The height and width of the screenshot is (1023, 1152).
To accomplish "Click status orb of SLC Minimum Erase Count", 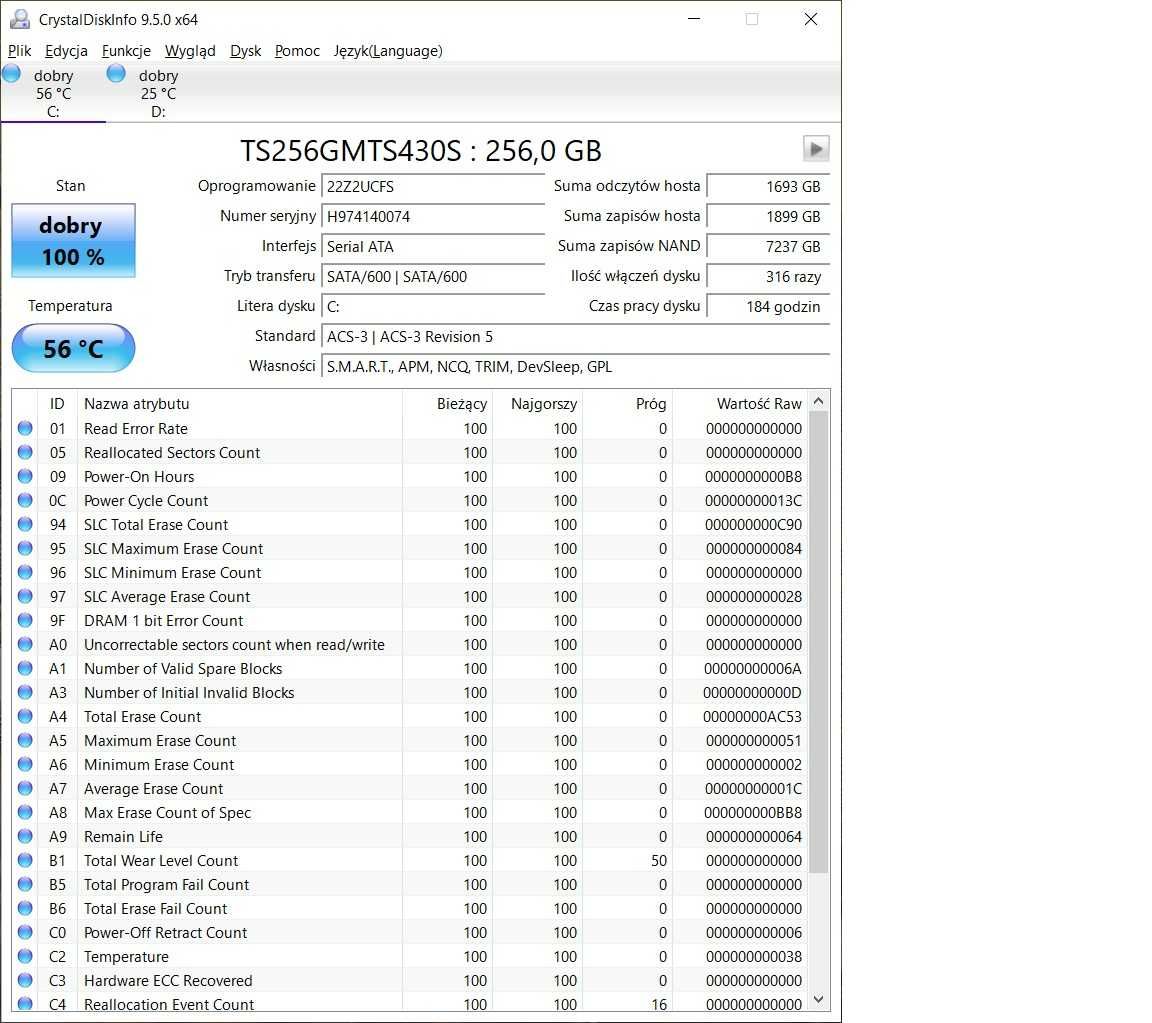I will tap(25, 572).
